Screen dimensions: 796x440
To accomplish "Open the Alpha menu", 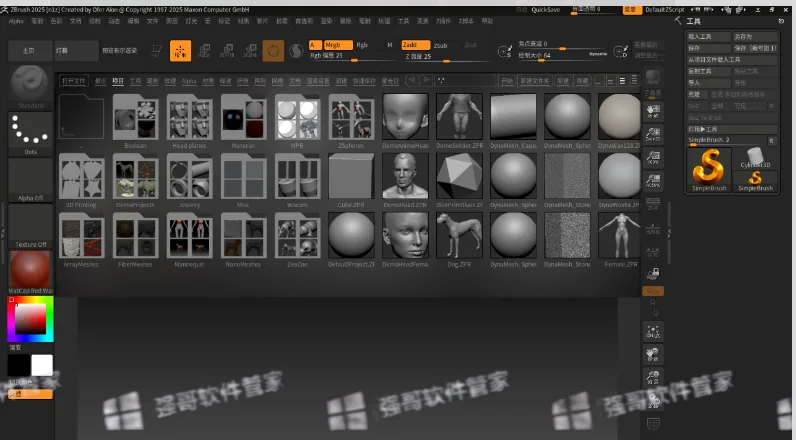I will tap(16, 21).
